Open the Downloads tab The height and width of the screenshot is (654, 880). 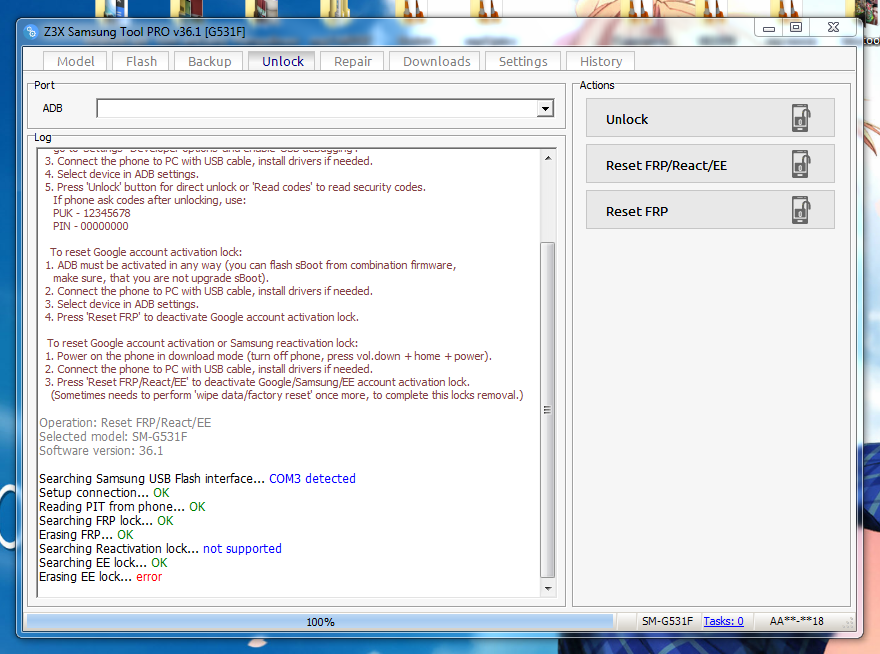pyautogui.click(x=436, y=61)
